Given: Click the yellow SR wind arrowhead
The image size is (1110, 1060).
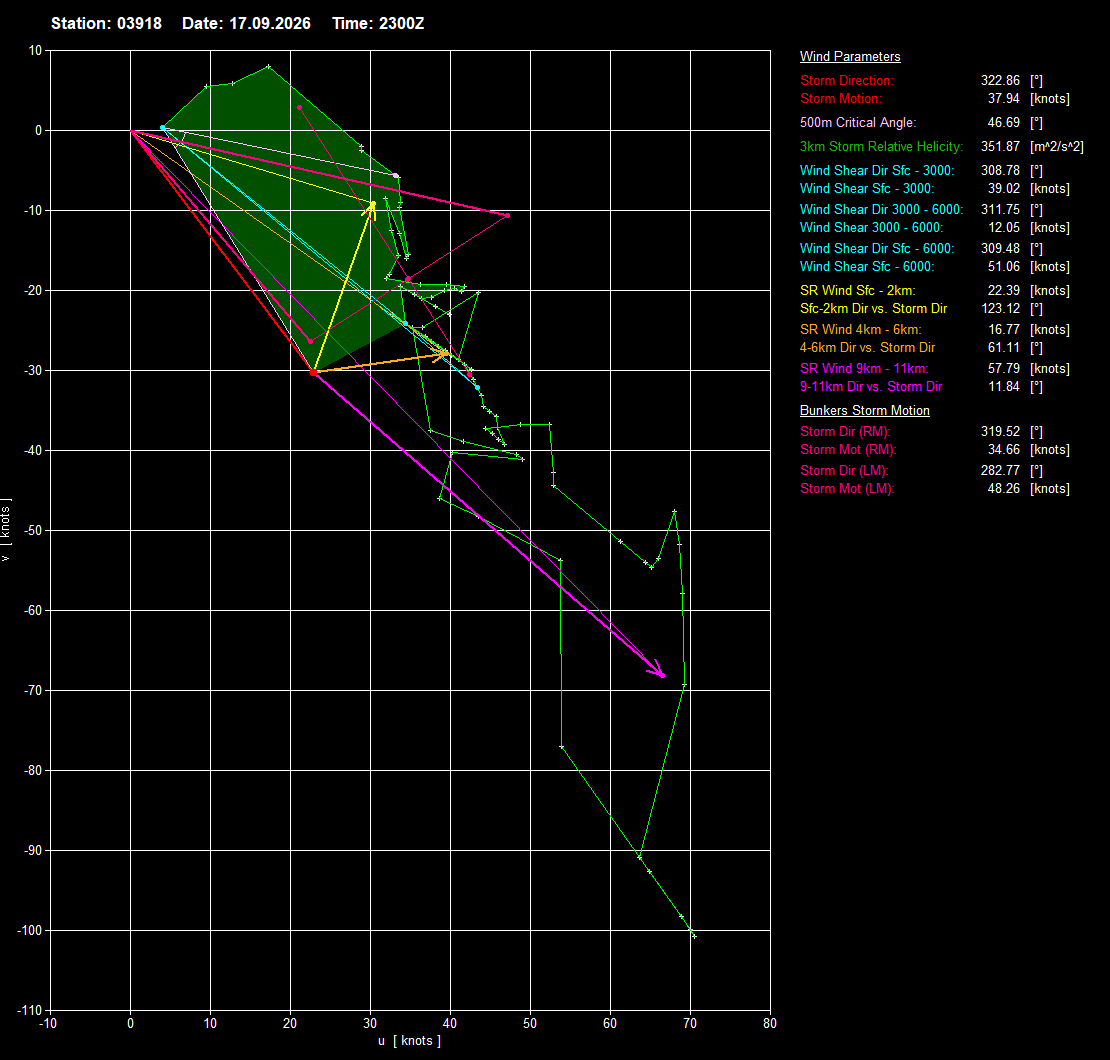Looking at the screenshot, I should click(x=372, y=208).
